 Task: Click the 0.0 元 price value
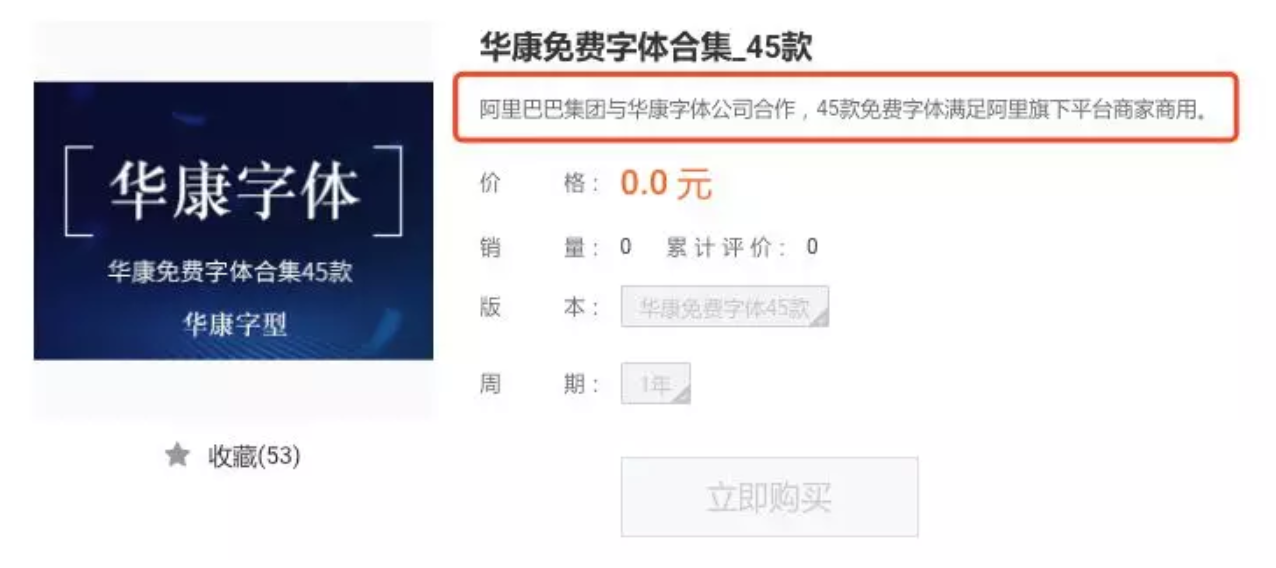[666, 184]
